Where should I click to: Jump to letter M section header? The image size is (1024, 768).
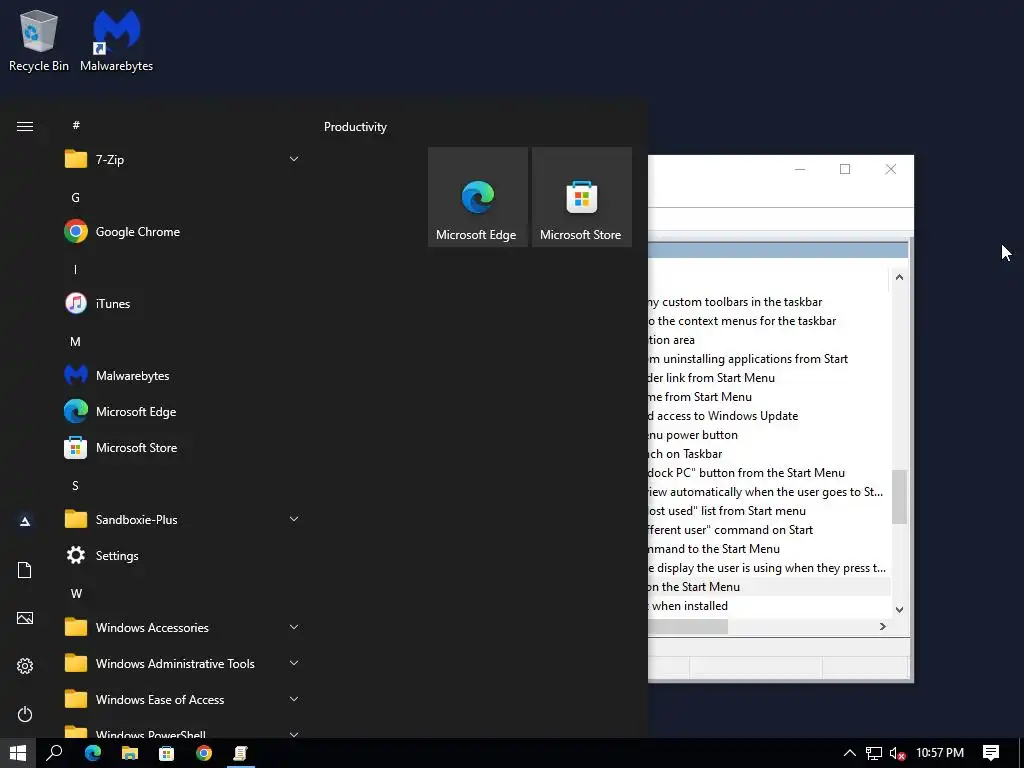76,342
